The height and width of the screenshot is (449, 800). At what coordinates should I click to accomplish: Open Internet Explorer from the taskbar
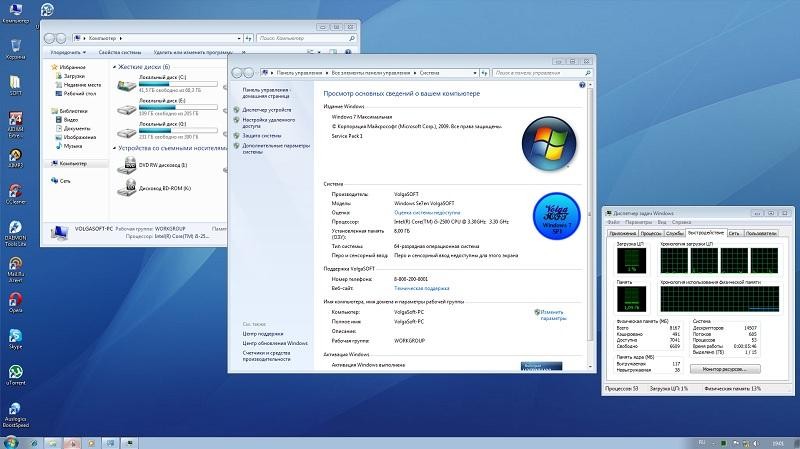[x=34, y=443]
